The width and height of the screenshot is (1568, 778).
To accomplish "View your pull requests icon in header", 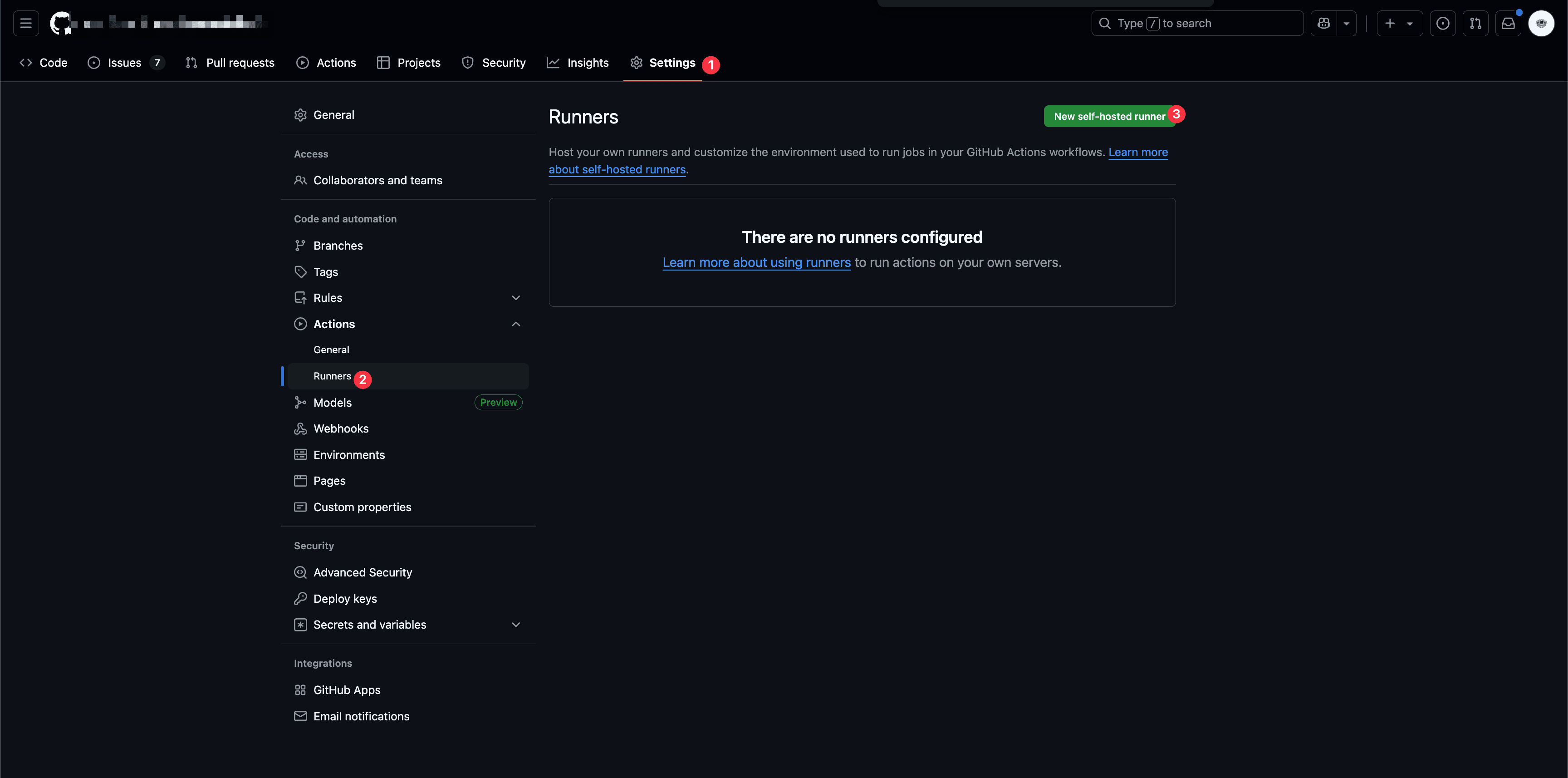I will point(1475,23).
